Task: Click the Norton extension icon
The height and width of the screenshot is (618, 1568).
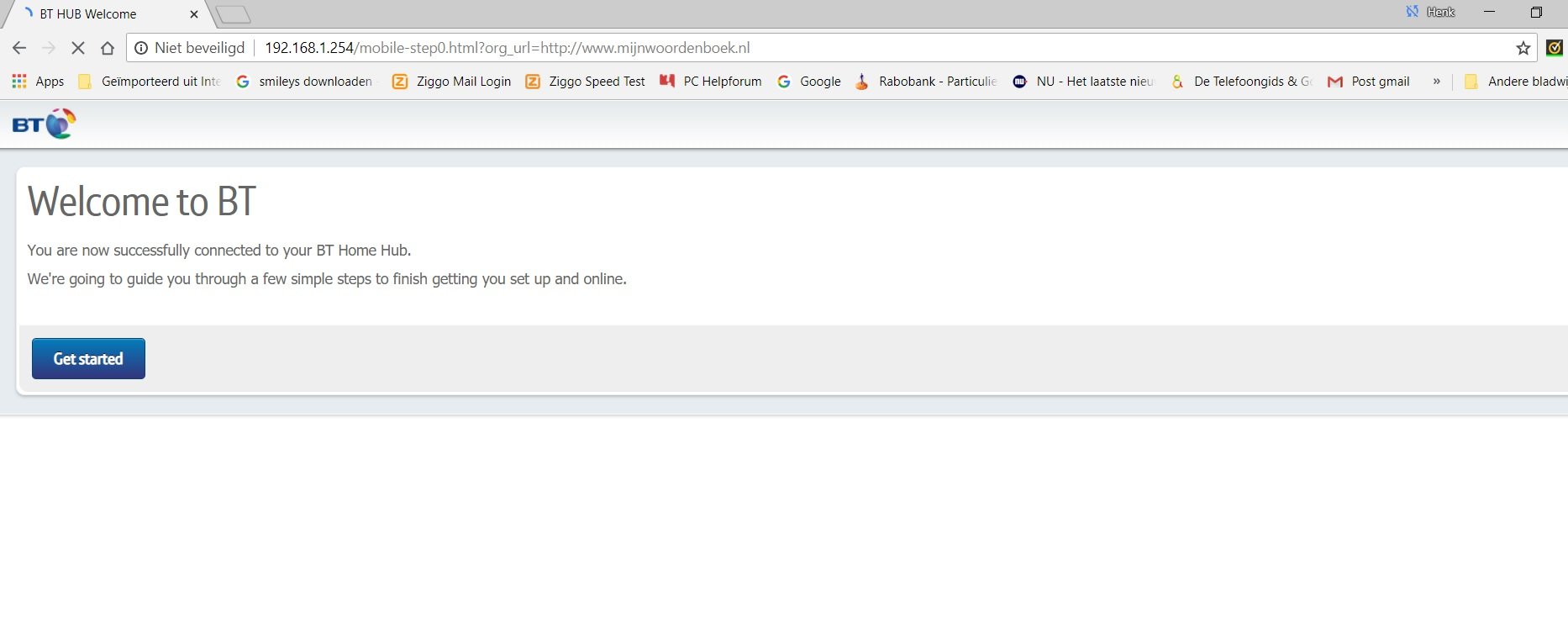Action: point(1555,48)
